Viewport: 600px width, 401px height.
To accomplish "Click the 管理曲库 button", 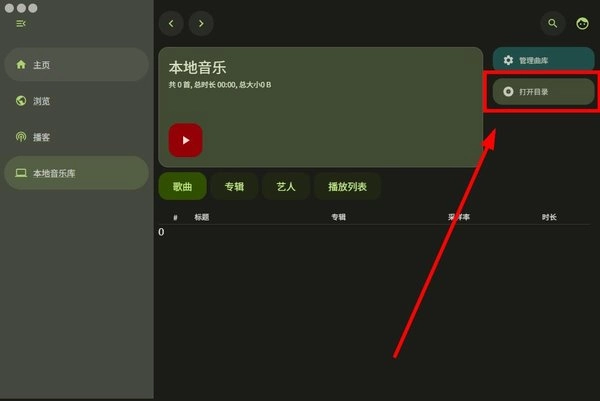I will [543, 60].
